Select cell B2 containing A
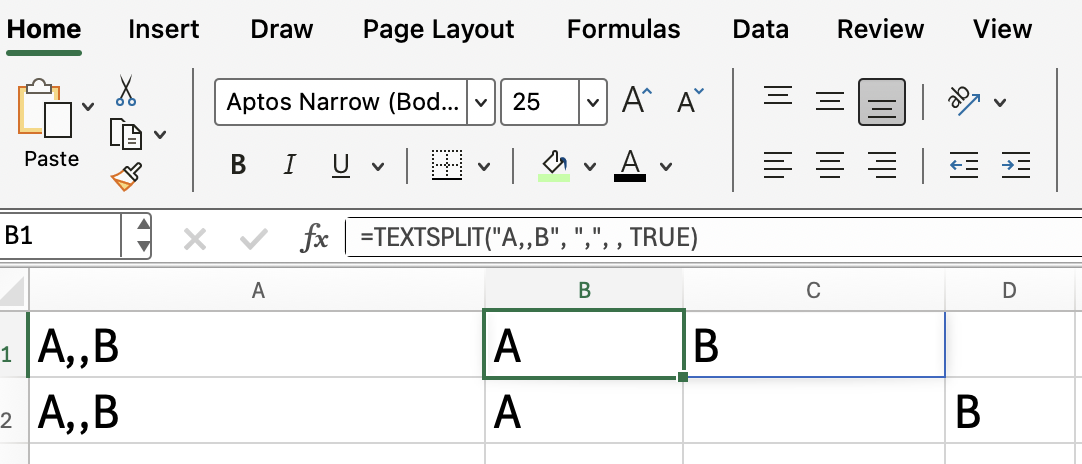 pyautogui.click(x=584, y=411)
